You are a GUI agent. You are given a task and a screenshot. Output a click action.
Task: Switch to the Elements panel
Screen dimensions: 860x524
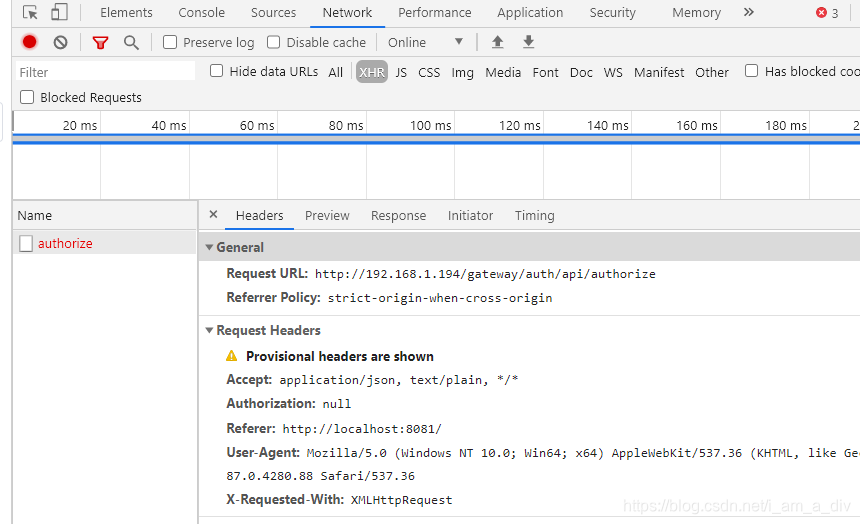click(x=126, y=13)
